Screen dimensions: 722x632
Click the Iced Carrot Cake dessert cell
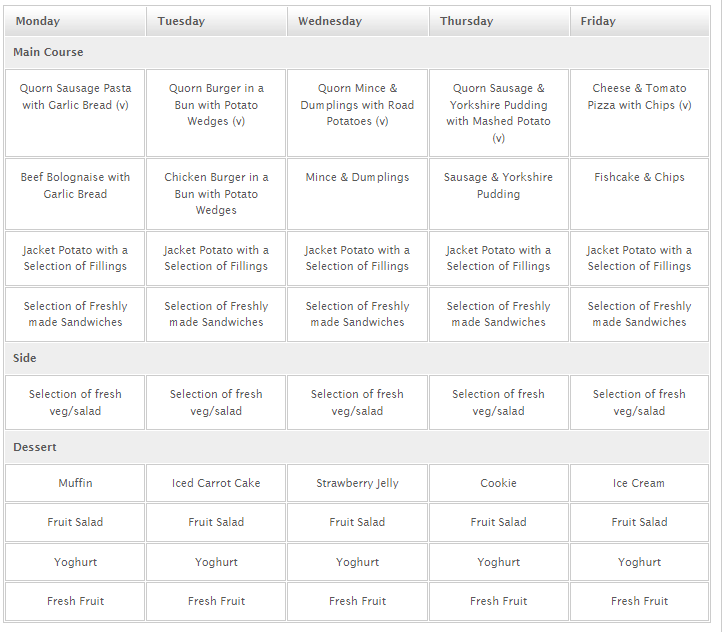[216, 483]
